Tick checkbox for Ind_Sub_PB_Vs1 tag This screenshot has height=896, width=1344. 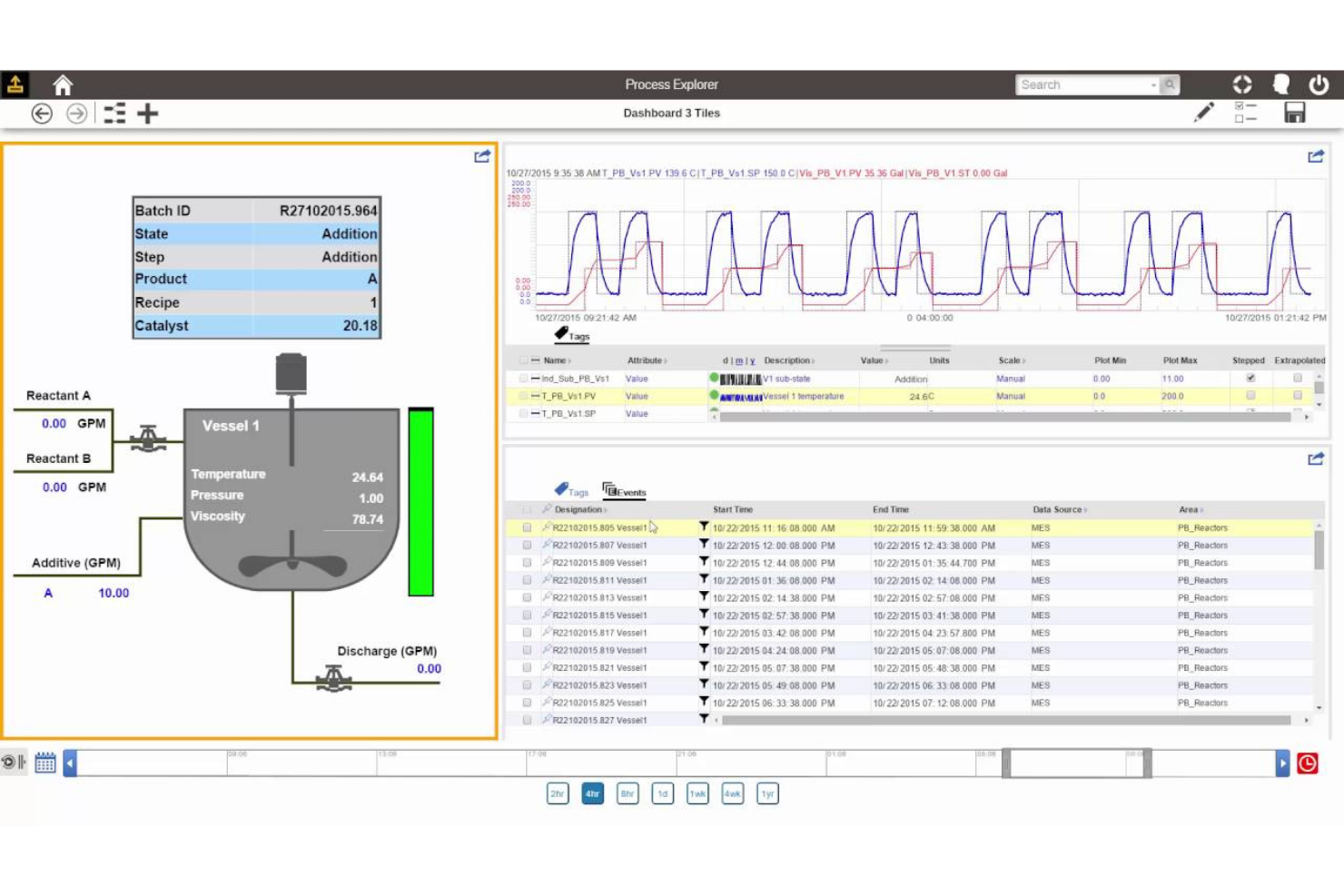523,379
